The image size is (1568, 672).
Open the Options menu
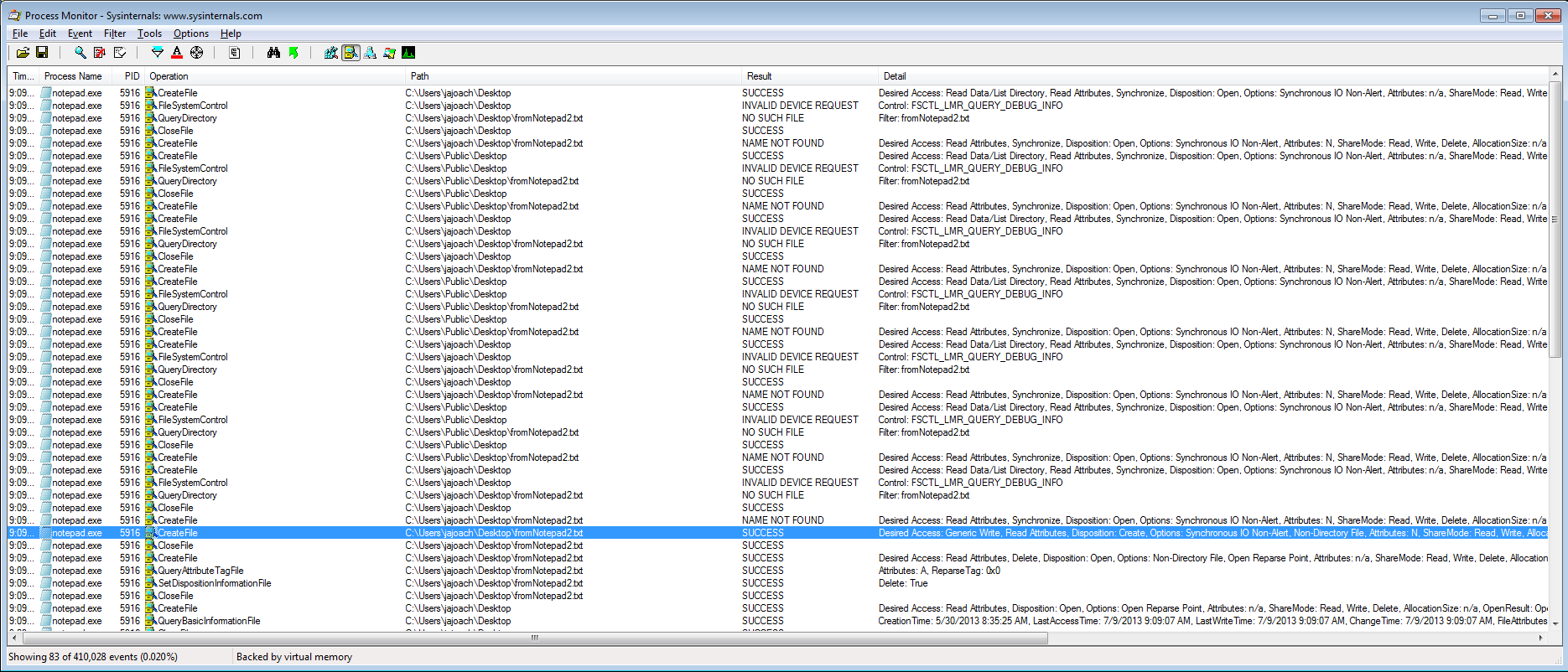[x=191, y=34]
